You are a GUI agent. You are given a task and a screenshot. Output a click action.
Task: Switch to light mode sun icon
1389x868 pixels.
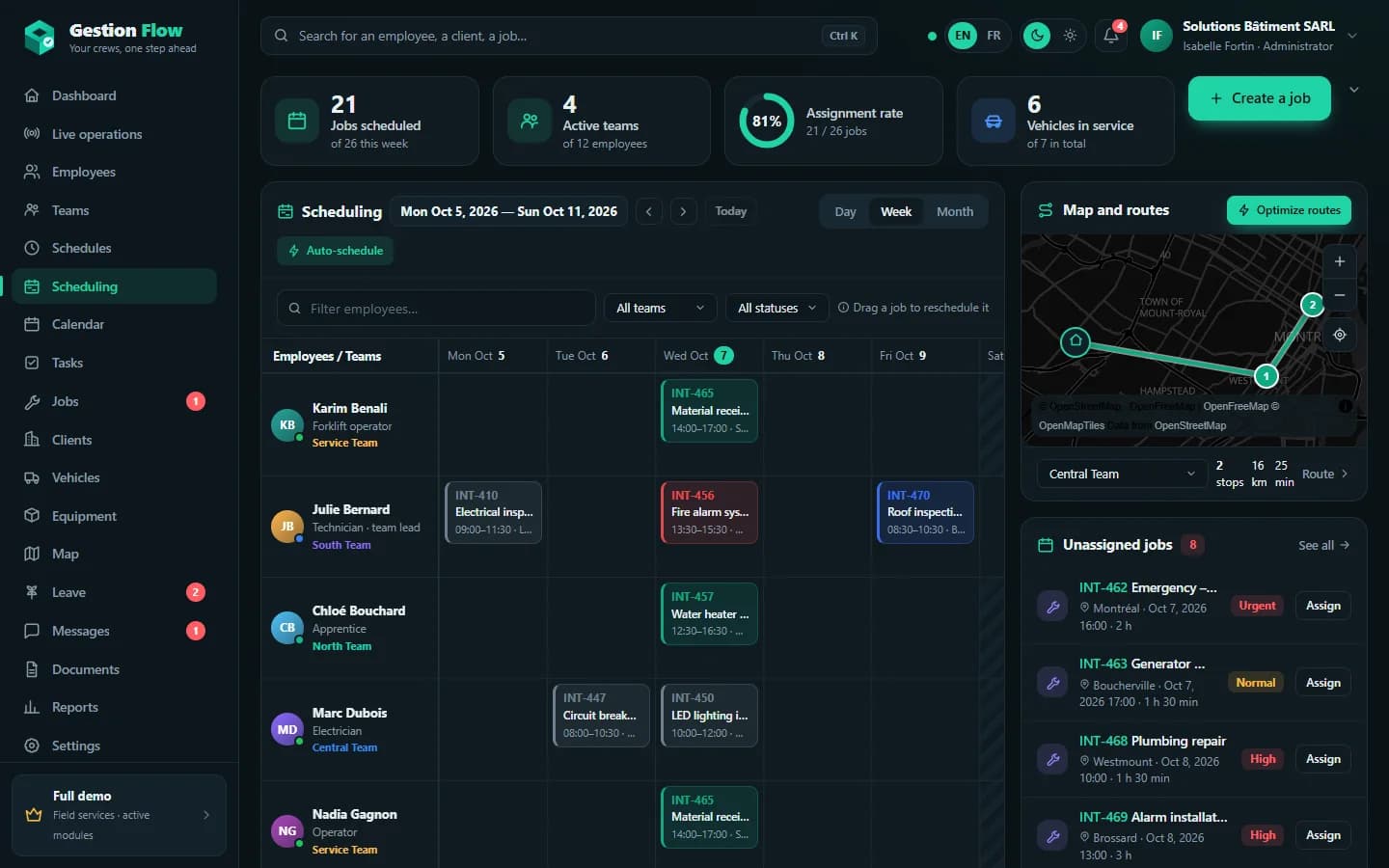(x=1070, y=36)
